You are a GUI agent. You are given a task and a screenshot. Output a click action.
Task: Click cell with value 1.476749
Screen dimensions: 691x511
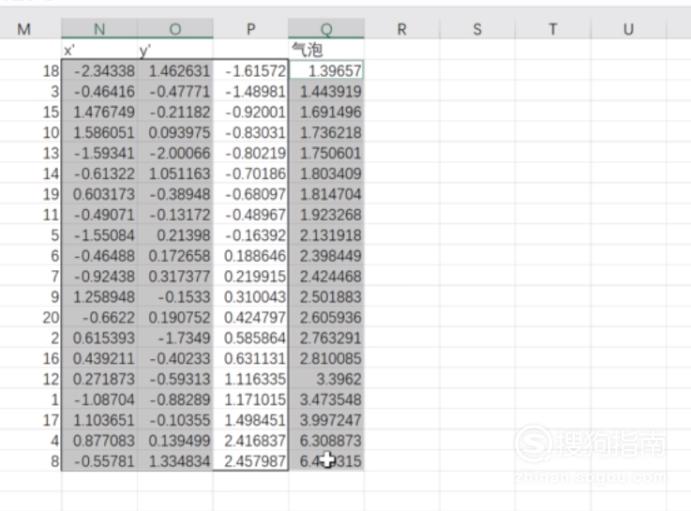(99, 111)
